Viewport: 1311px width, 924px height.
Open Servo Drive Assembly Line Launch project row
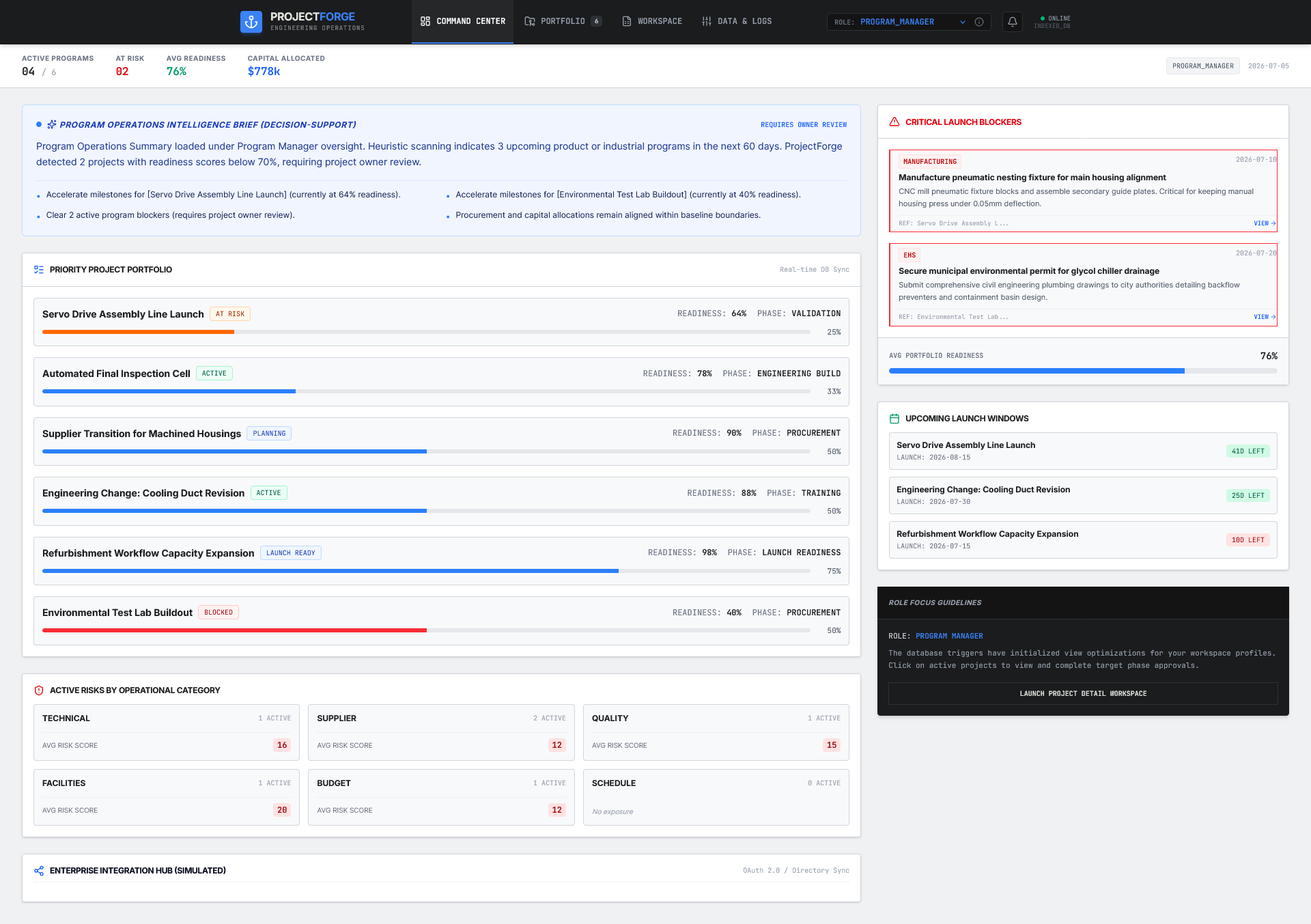[x=441, y=322]
